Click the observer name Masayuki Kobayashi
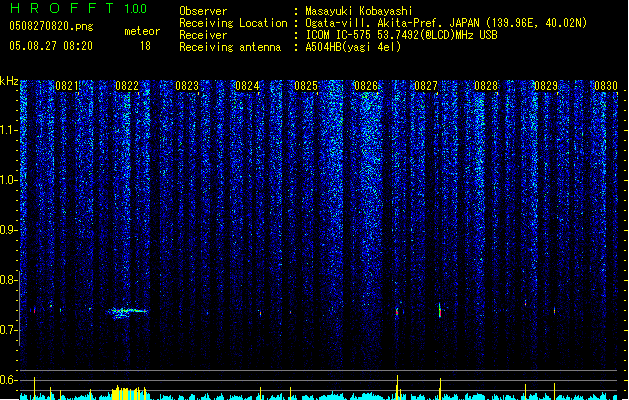The height and width of the screenshot is (400, 629). pos(359,11)
